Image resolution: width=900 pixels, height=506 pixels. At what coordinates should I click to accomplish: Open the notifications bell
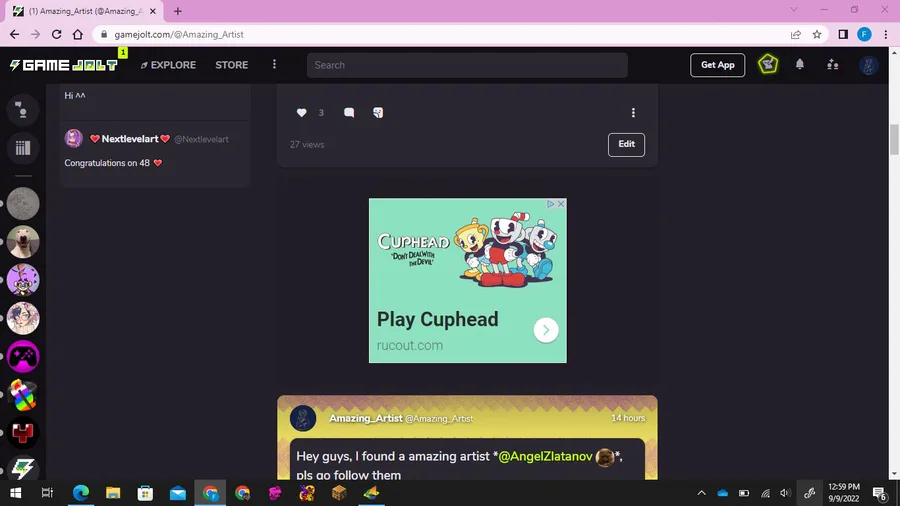800,64
